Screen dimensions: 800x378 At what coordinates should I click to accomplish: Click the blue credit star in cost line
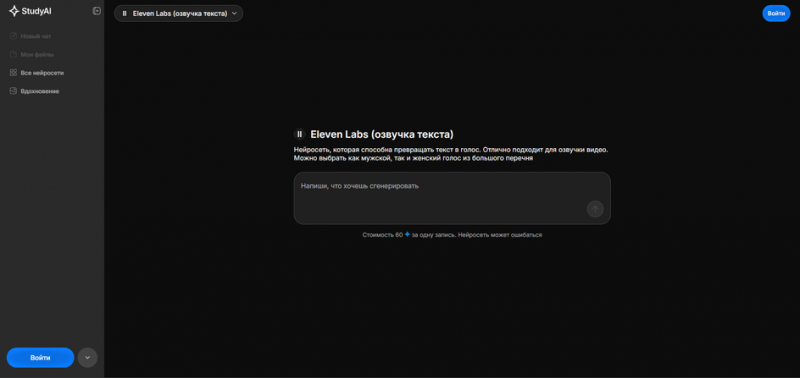[x=407, y=235]
